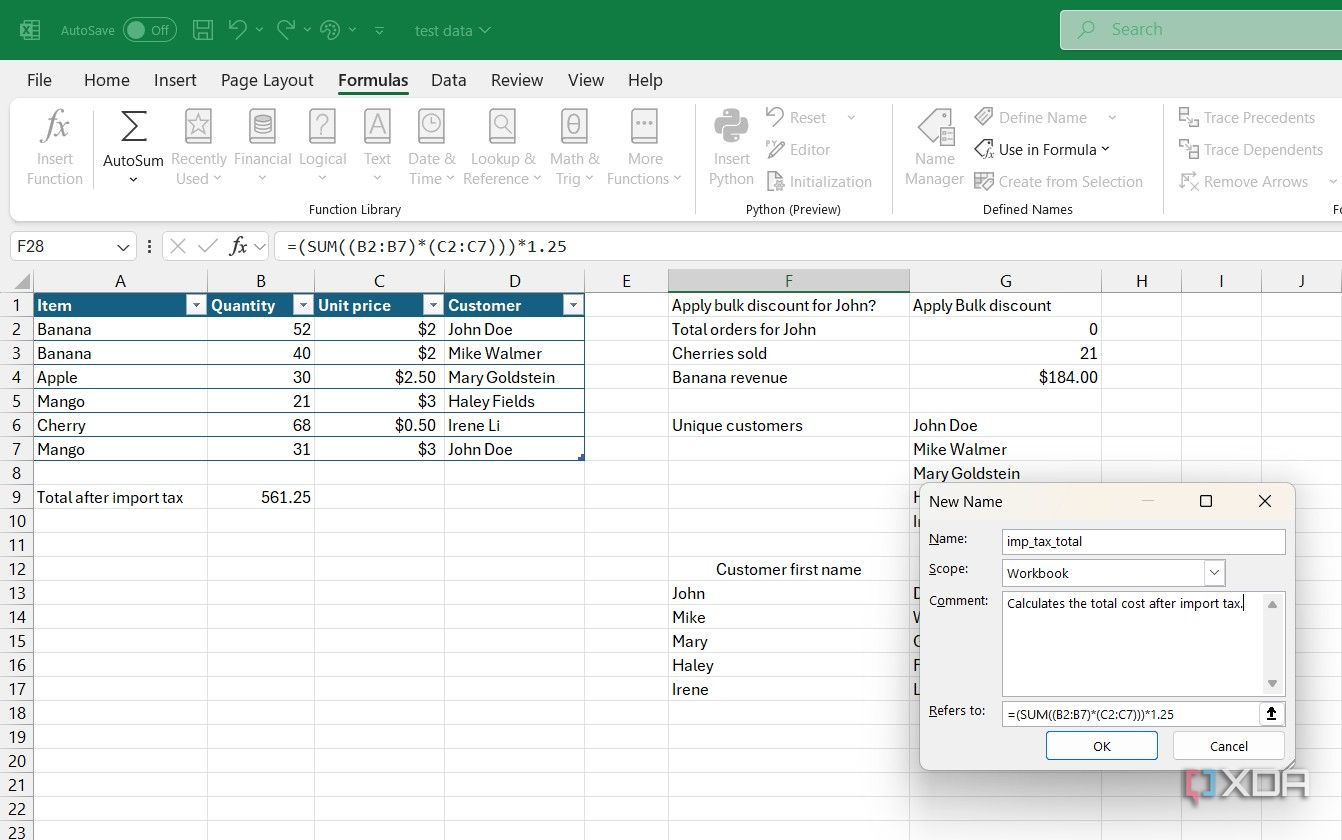1342x840 pixels.
Task: Open More Functions menu
Action: 644,148
